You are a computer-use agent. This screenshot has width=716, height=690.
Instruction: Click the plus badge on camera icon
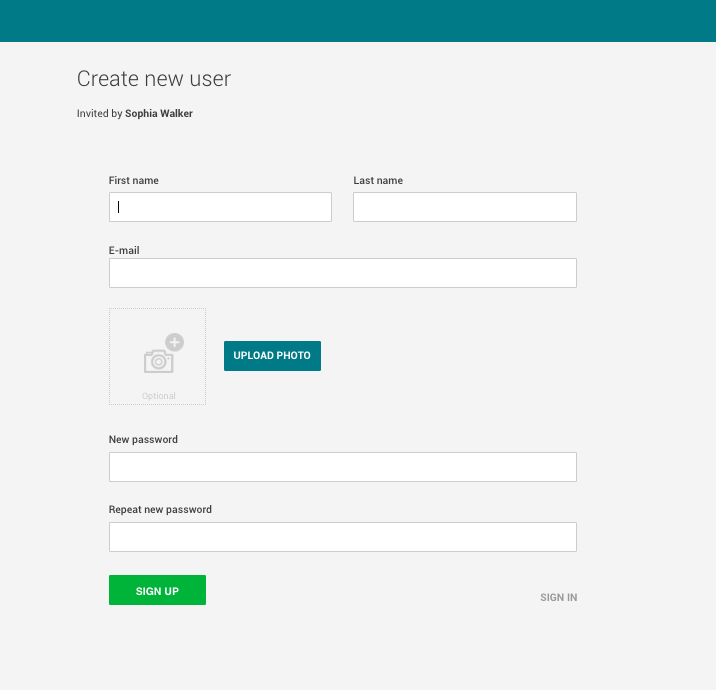(x=175, y=342)
